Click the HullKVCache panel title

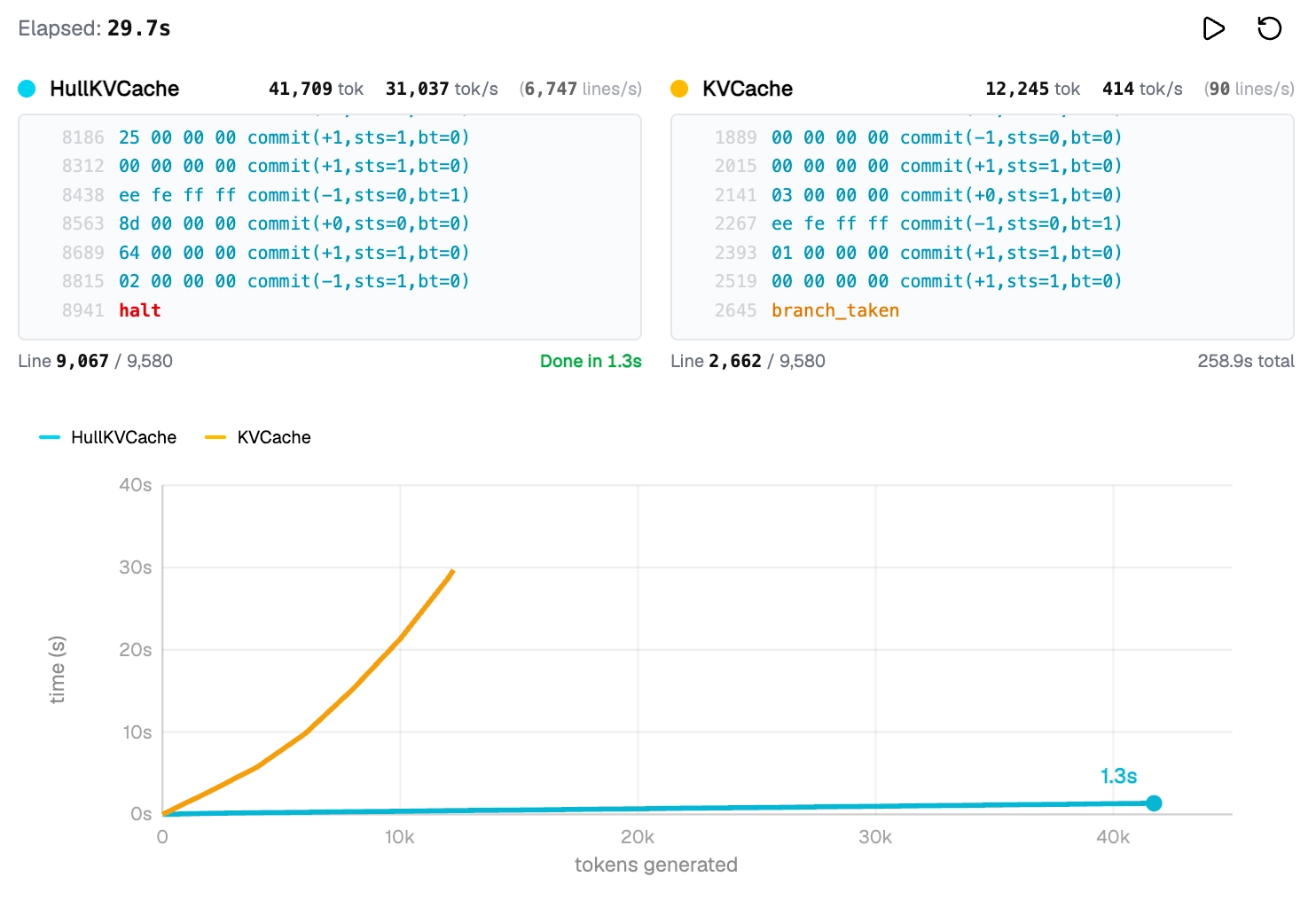(x=114, y=89)
